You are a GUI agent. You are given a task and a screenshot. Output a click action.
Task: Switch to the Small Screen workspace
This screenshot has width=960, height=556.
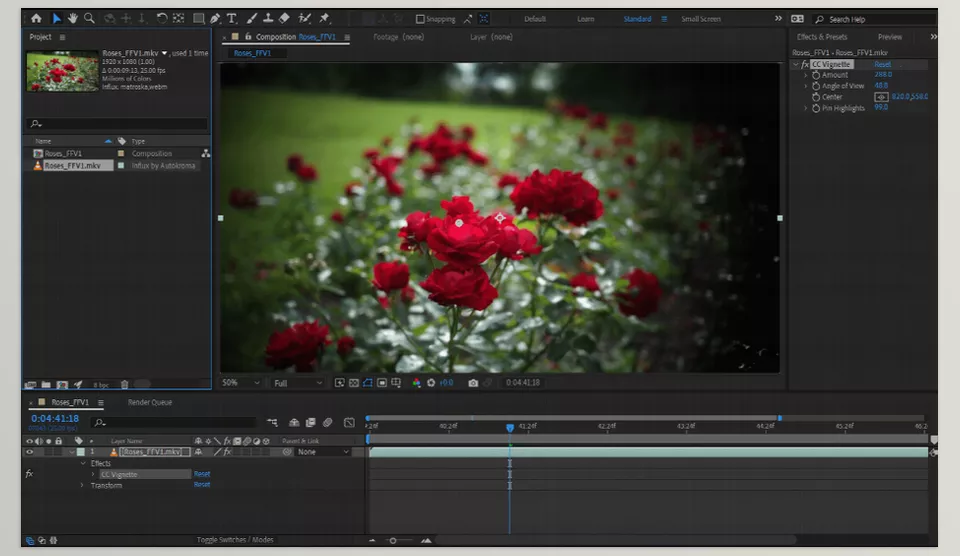click(x=700, y=19)
